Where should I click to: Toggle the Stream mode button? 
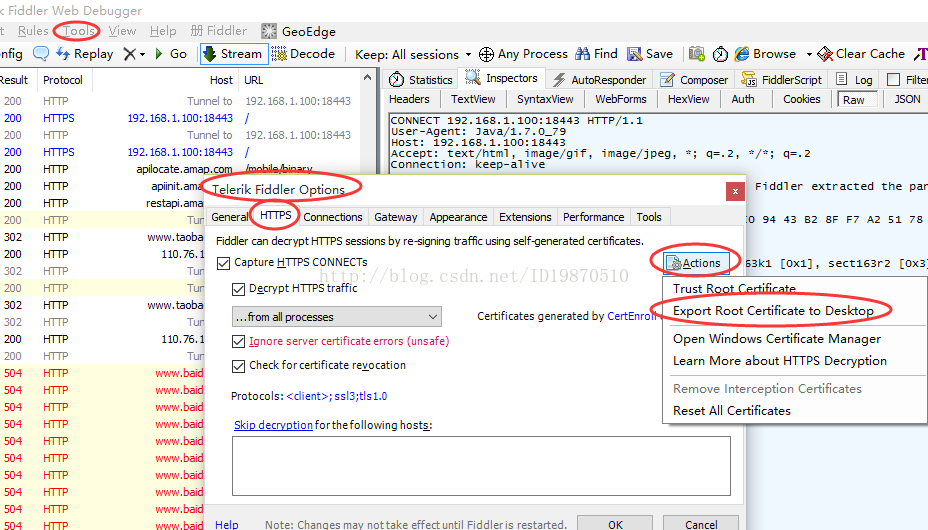point(233,54)
